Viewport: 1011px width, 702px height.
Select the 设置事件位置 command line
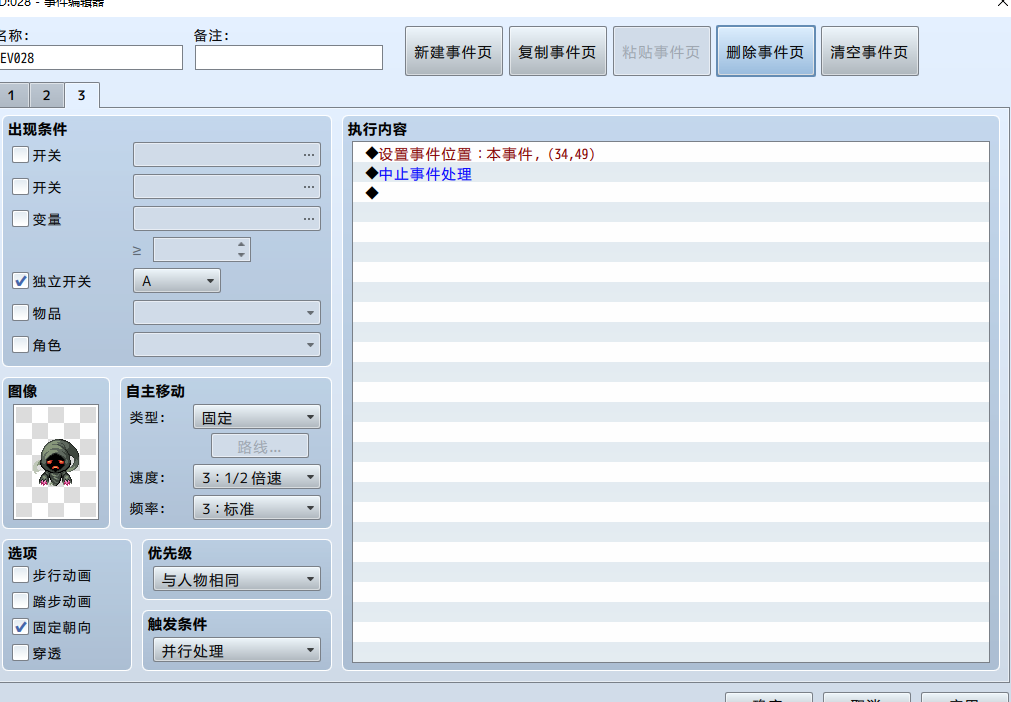(671, 154)
